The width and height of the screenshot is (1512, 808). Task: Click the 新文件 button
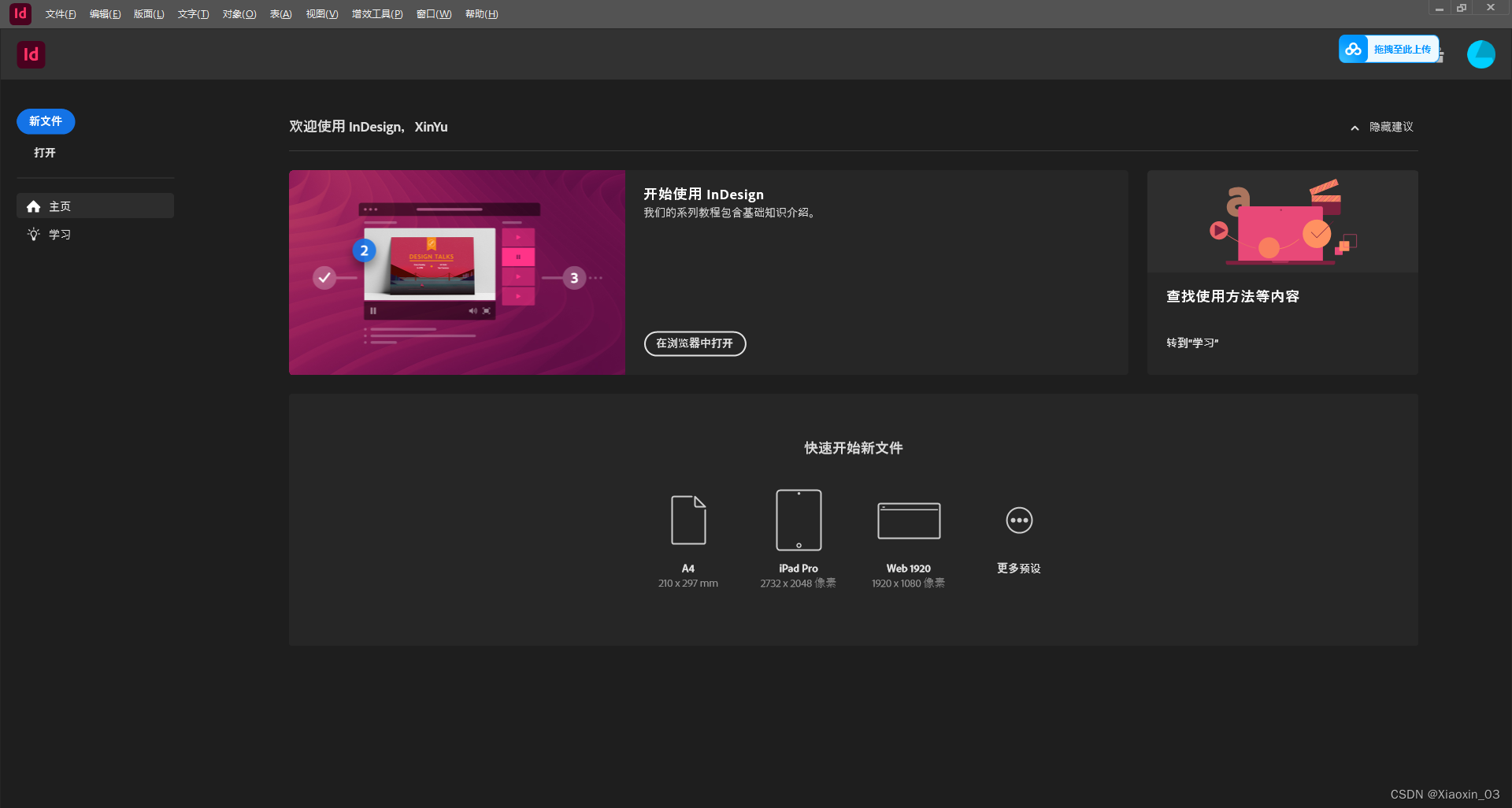[46, 121]
